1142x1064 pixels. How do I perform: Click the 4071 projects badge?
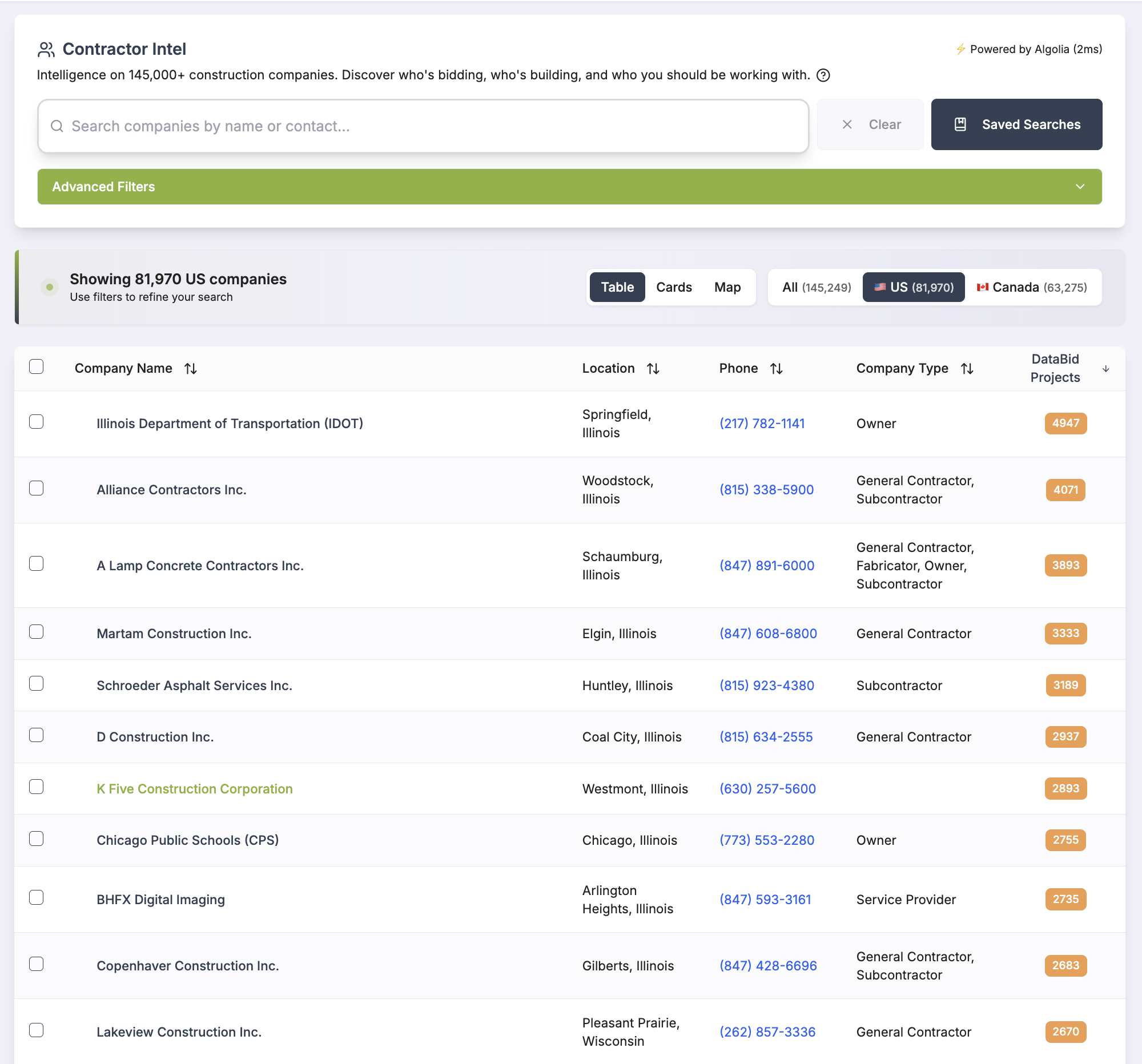tap(1065, 490)
